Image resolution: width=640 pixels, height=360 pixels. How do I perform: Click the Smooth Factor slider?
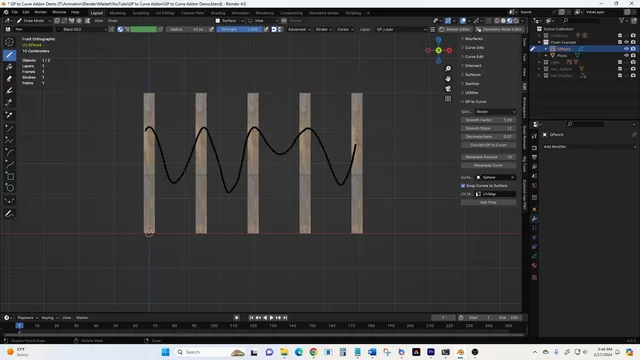488,120
